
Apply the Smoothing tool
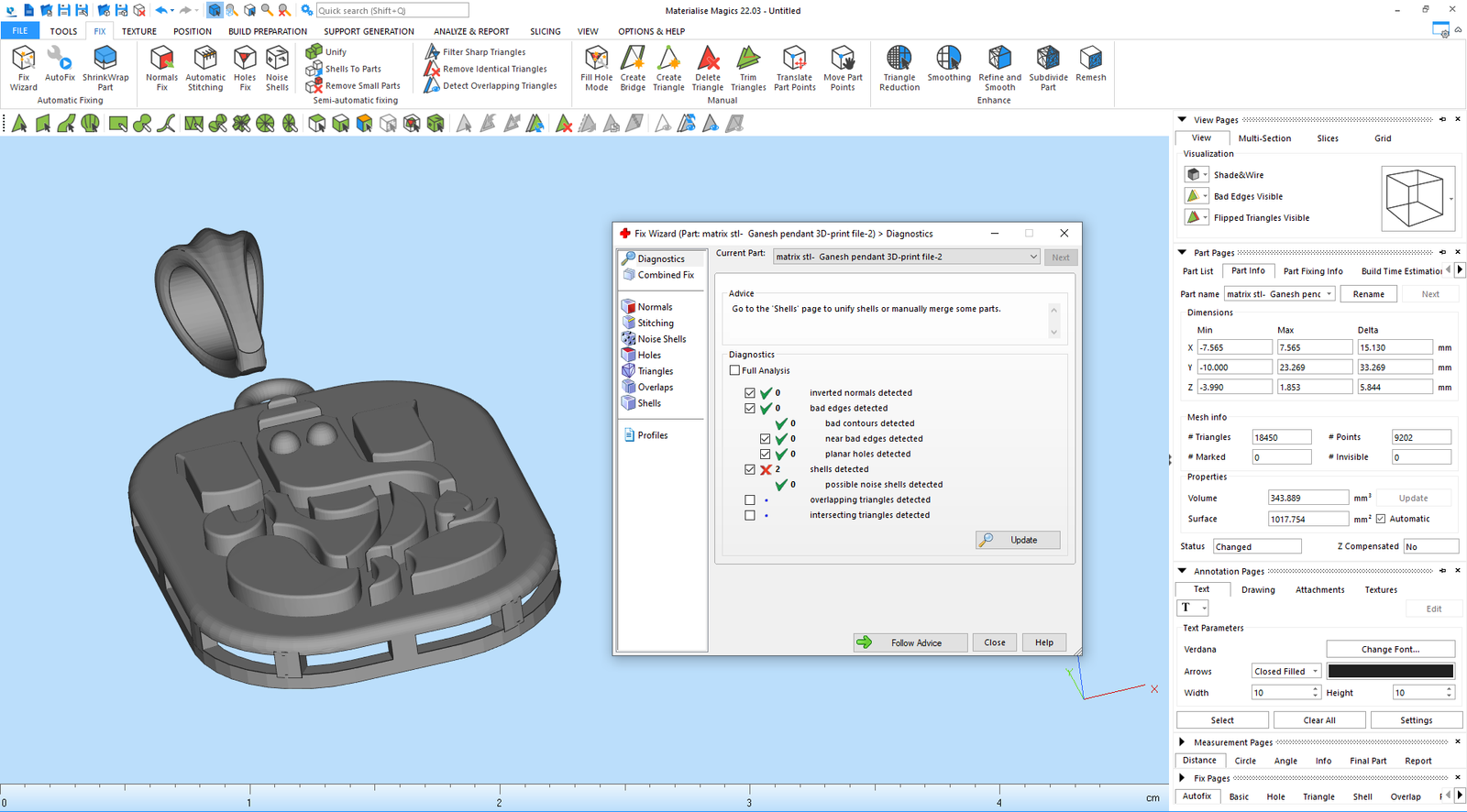click(949, 64)
